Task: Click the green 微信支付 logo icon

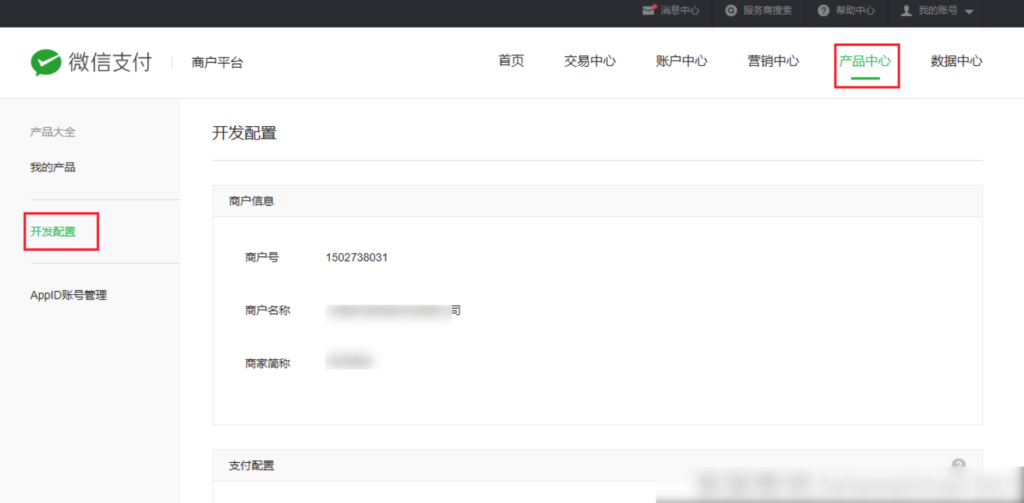Action: pos(46,62)
